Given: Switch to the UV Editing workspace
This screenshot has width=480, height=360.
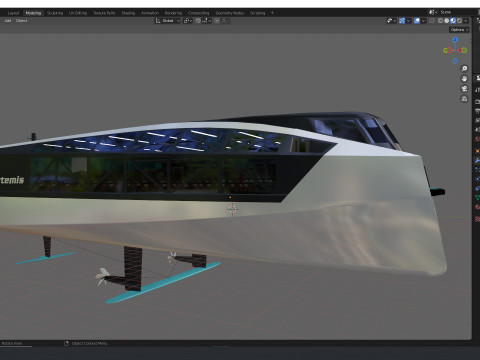Looking at the screenshot, I should click(78, 13).
